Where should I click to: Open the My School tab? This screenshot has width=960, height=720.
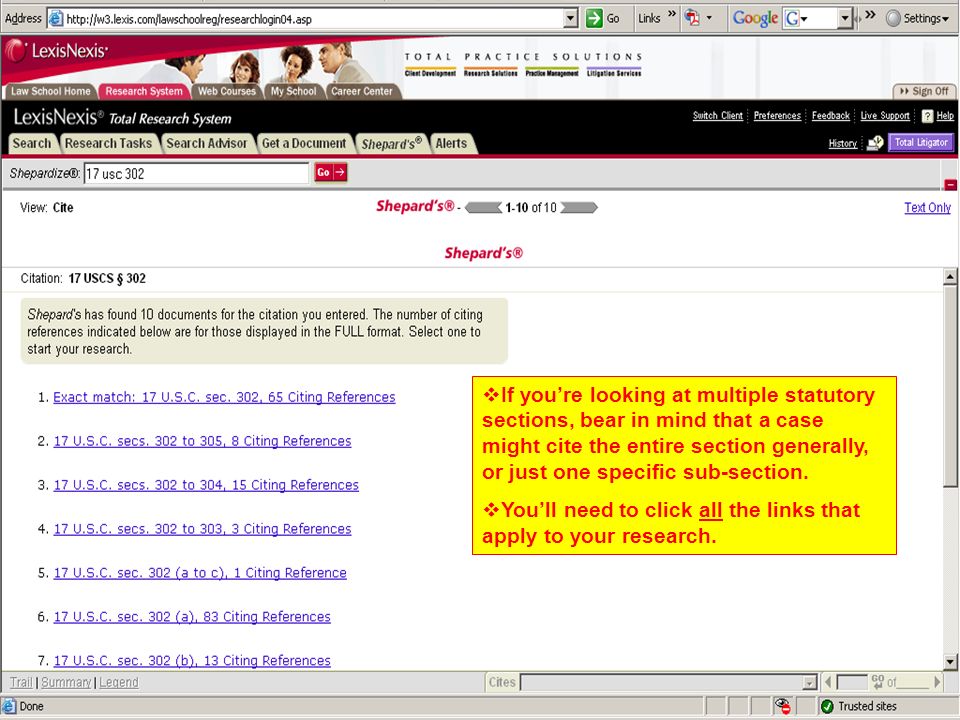[x=293, y=91]
